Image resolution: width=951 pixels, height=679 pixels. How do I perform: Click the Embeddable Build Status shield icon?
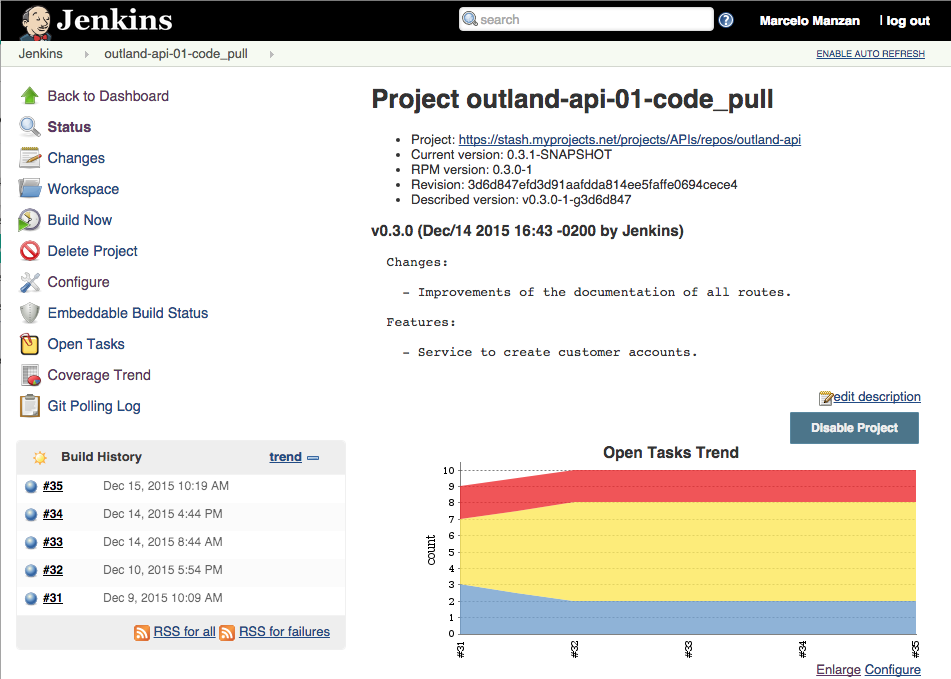(30, 313)
